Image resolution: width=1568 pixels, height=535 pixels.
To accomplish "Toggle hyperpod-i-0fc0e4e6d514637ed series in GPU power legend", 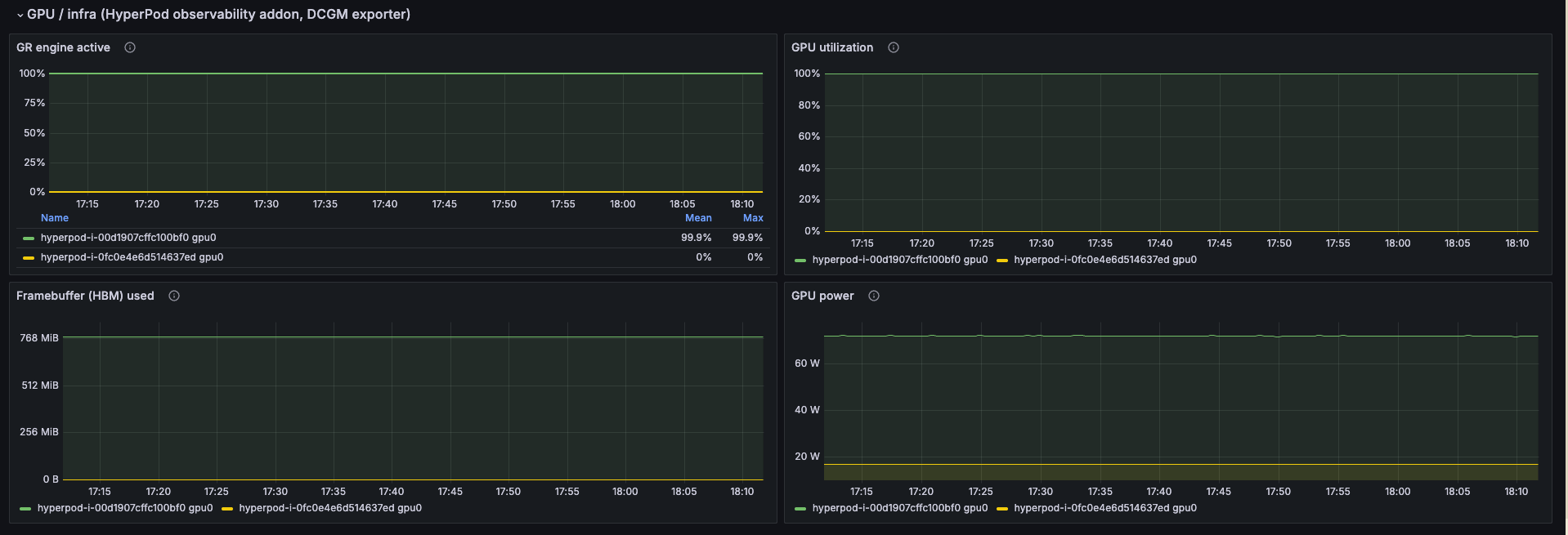I will (x=1105, y=508).
